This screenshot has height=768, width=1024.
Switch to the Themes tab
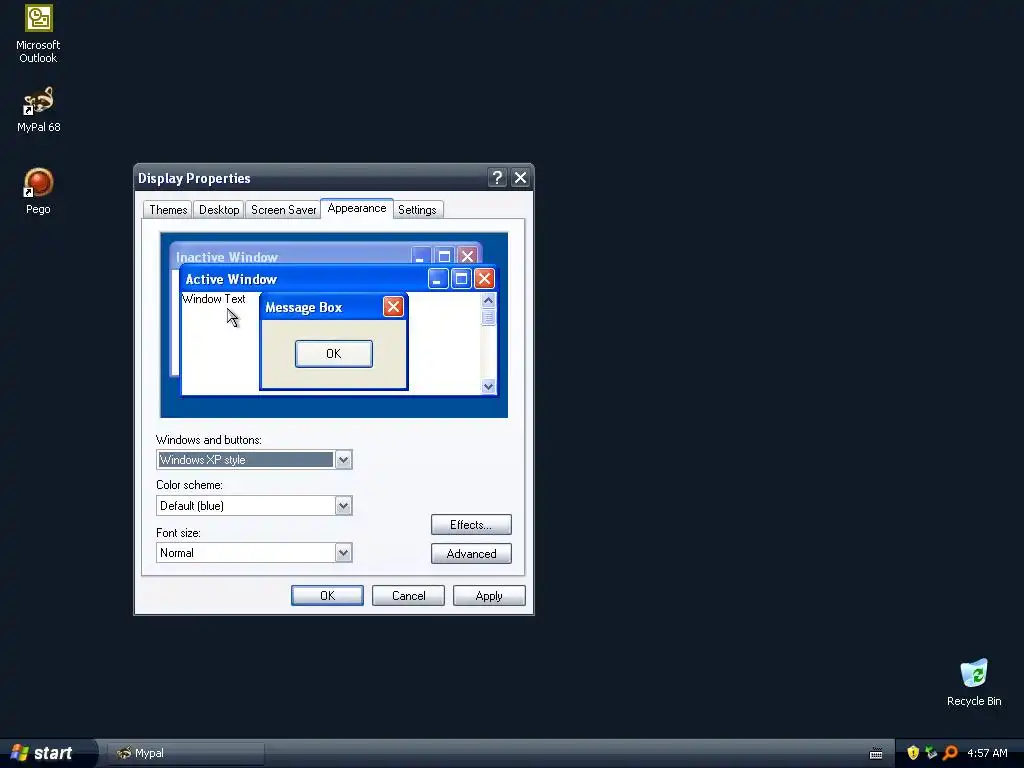[168, 210]
